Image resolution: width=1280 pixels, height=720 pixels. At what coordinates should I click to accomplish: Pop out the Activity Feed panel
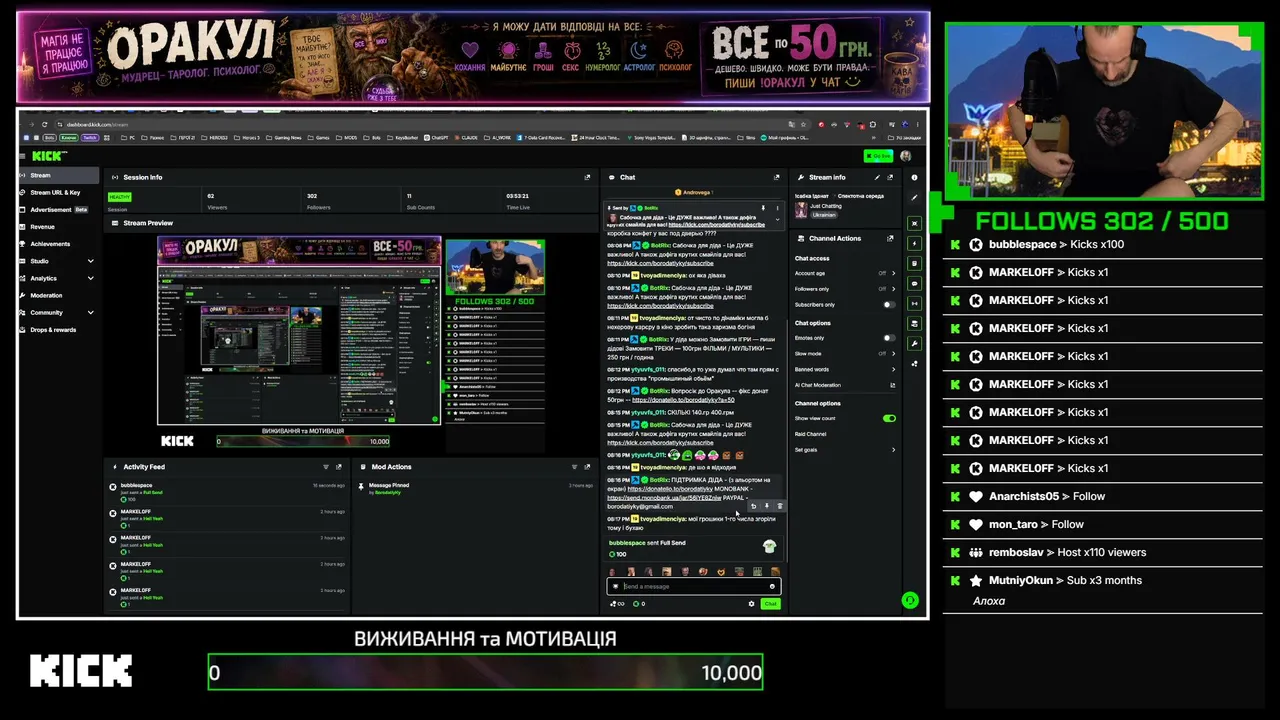tap(339, 467)
